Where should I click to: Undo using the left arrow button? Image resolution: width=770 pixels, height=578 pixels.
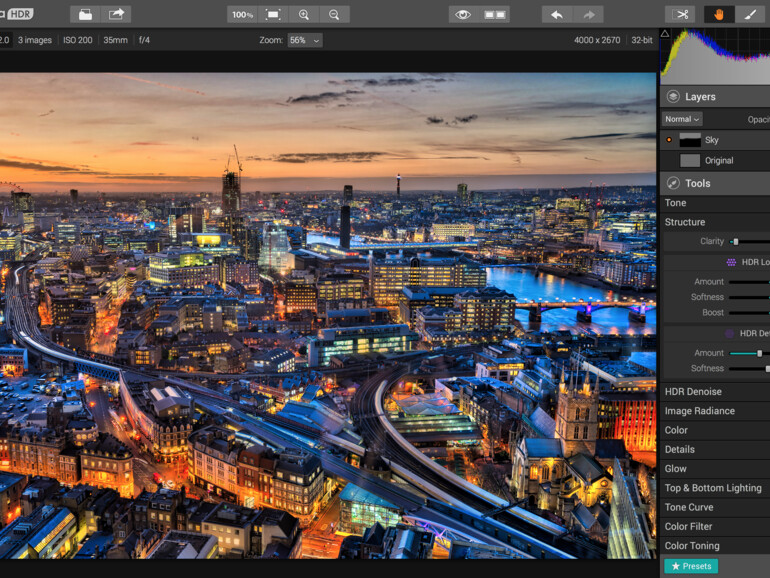click(x=557, y=14)
